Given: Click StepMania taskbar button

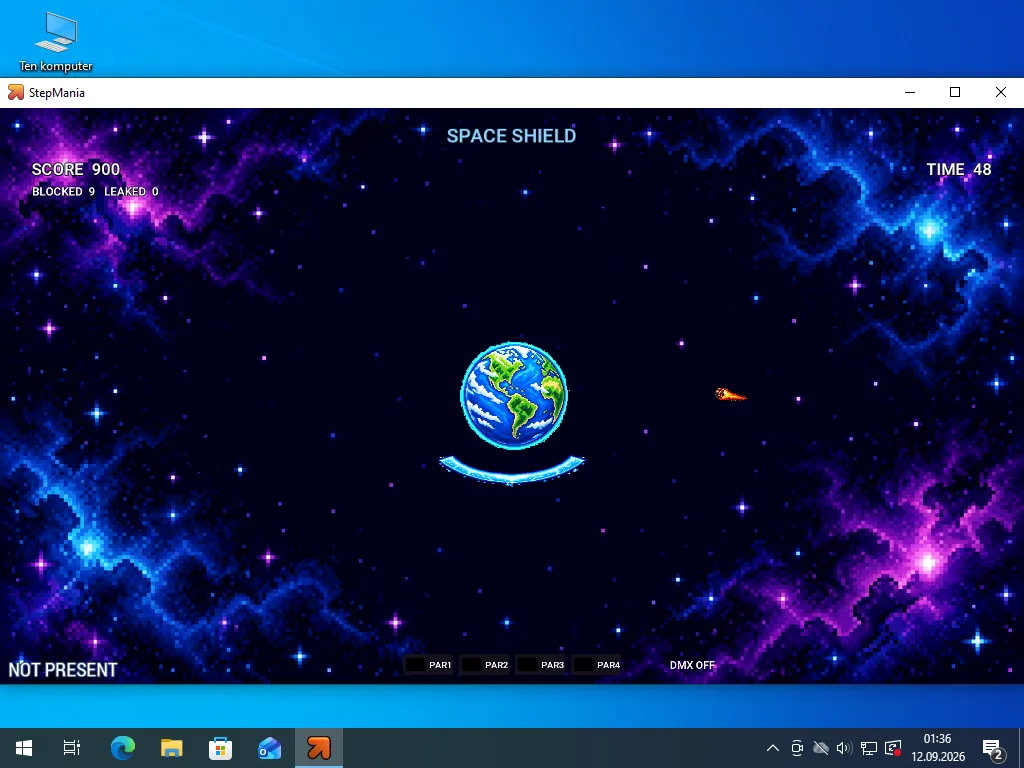Looking at the screenshot, I should (319, 748).
